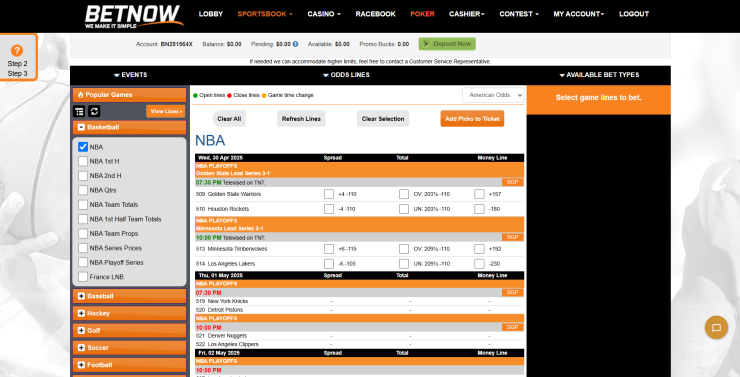Image resolution: width=740 pixels, height=377 pixels.
Task: Click the Los Angeles Lakers team name
Action: [231, 264]
